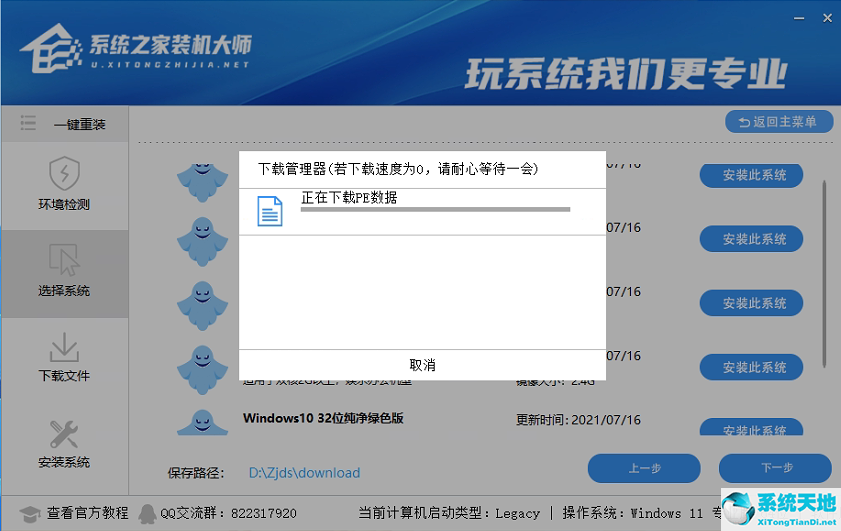The width and height of the screenshot is (841, 531).
Task: Click the document icon in download manager
Action: pos(270,211)
